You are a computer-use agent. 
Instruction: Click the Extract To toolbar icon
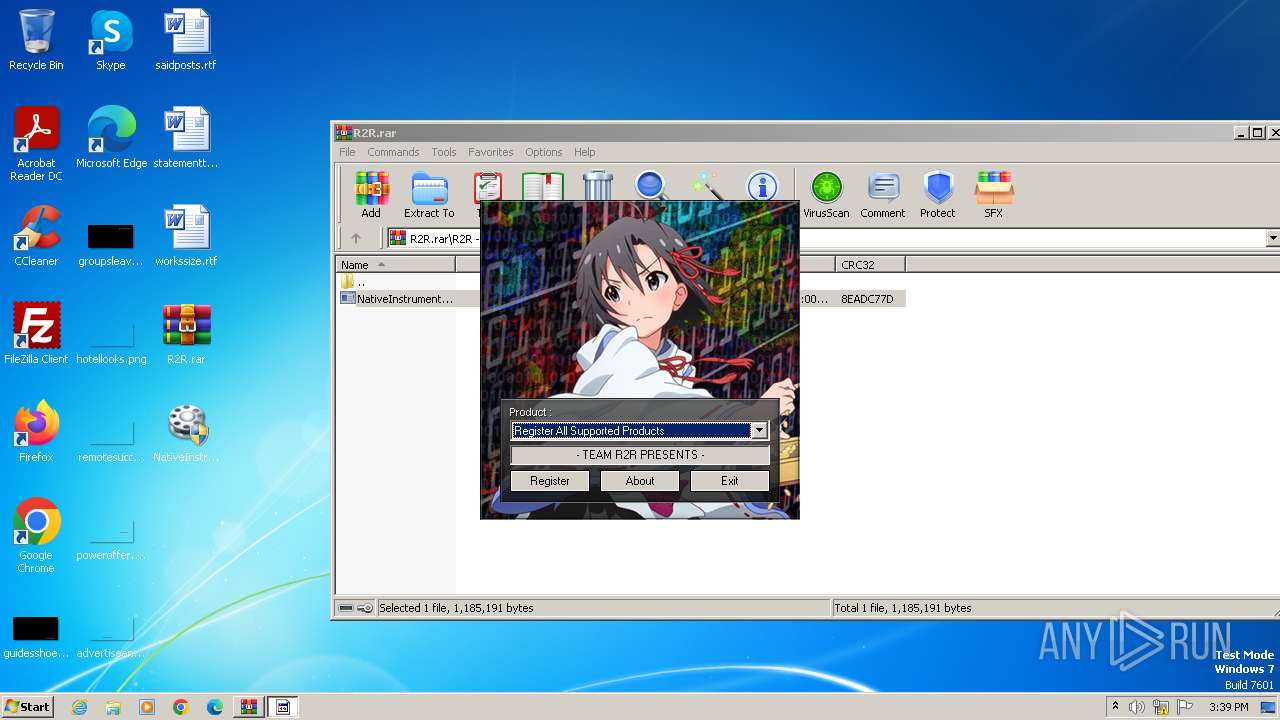click(x=429, y=194)
